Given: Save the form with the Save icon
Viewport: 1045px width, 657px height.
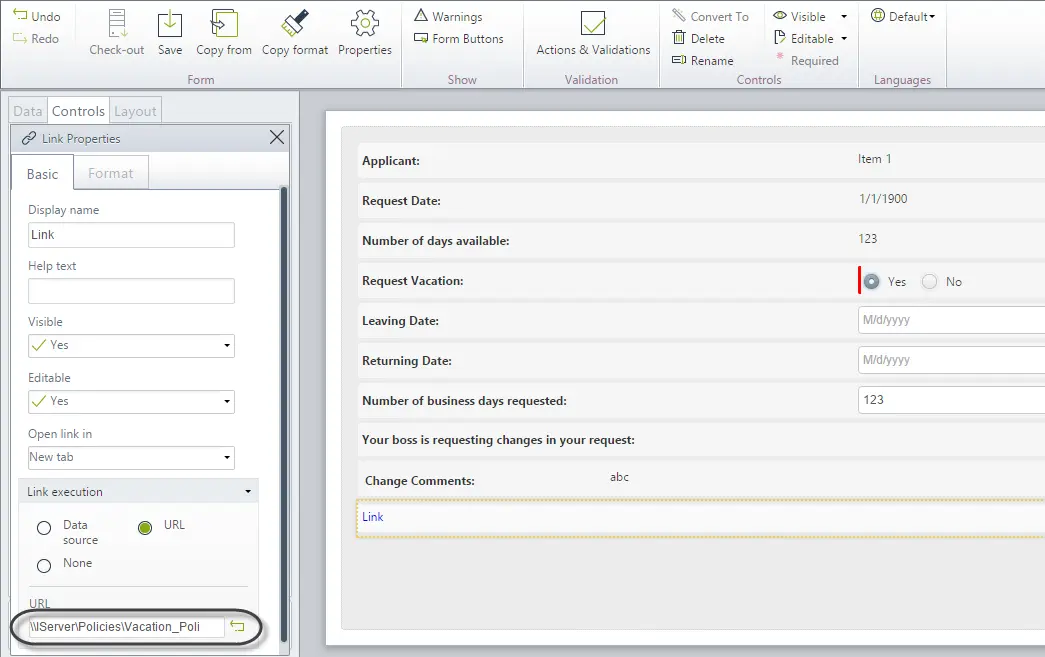Looking at the screenshot, I should [x=170, y=24].
